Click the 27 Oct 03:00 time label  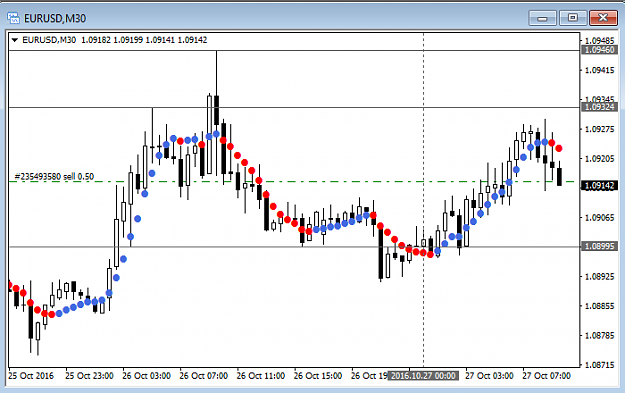(489, 375)
